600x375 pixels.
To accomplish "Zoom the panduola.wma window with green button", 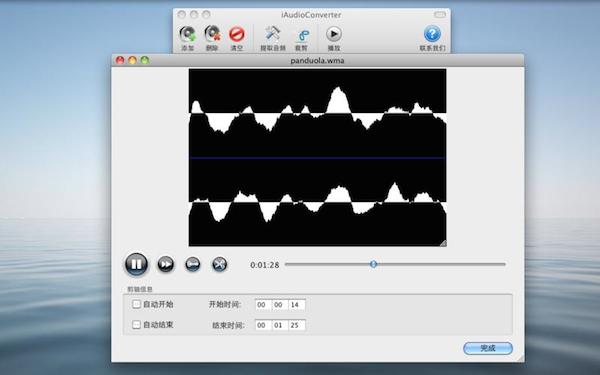I will (x=145, y=60).
